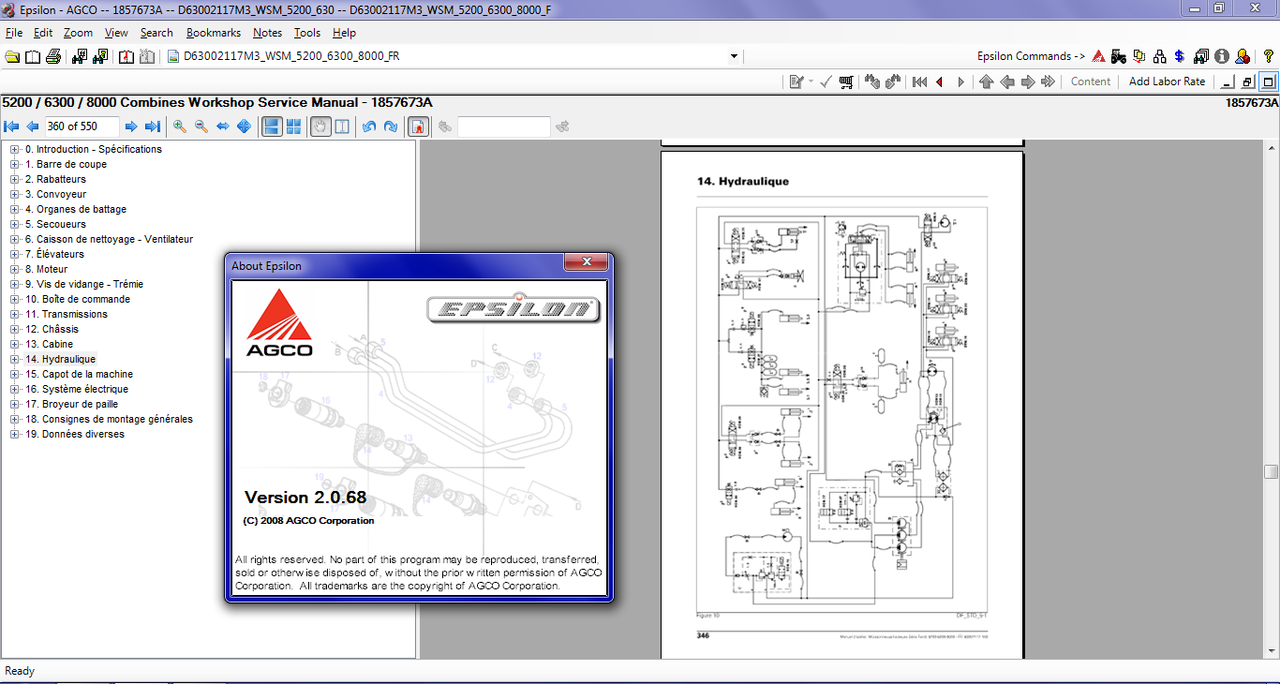Open the Notes menu

(267, 33)
